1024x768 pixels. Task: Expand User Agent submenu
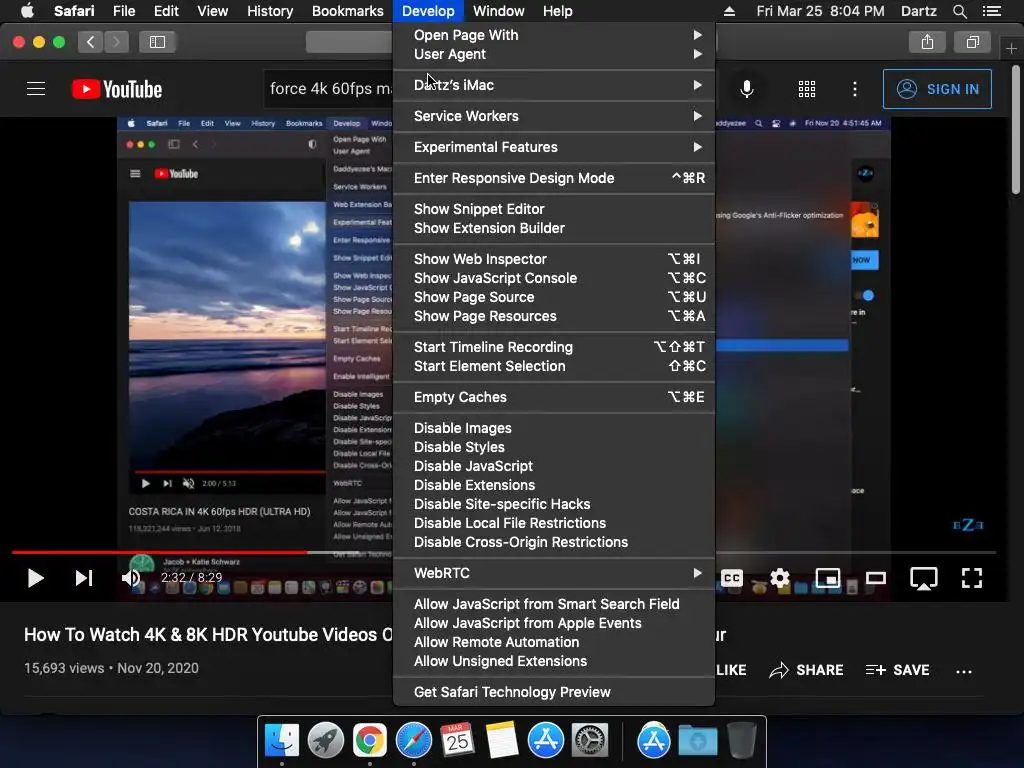[x=554, y=54]
